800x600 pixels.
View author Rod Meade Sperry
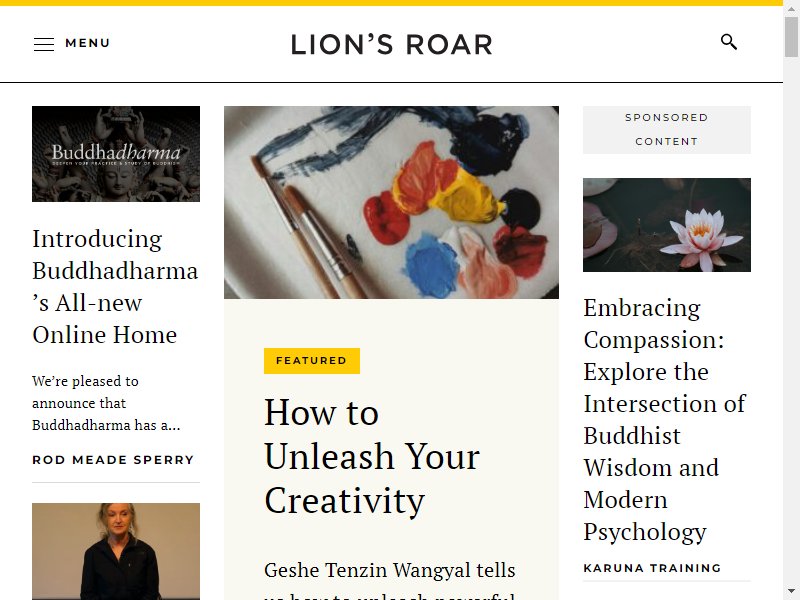click(x=113, y=460)
